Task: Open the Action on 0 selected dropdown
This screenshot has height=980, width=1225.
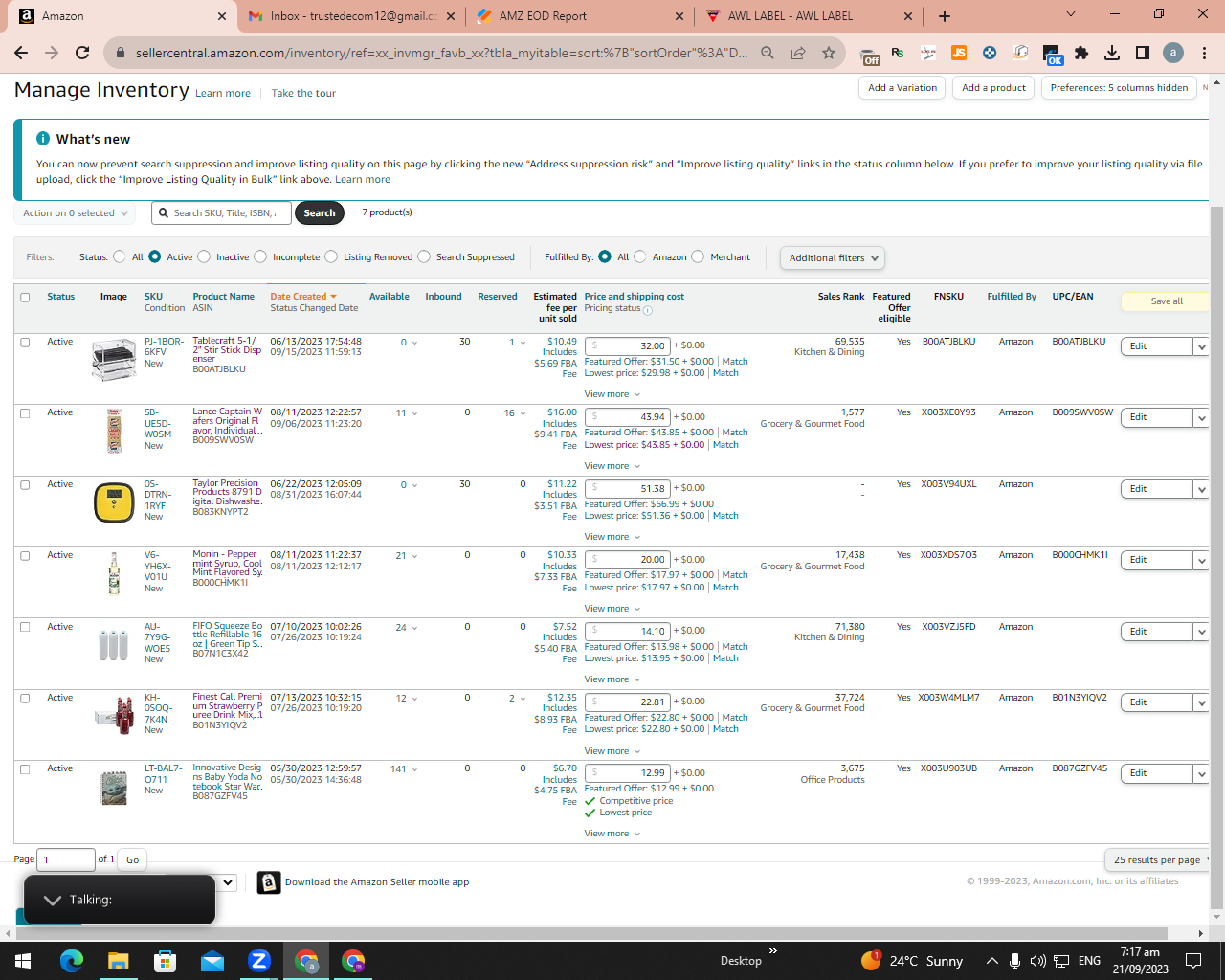Action: click(x=75, y=213)
